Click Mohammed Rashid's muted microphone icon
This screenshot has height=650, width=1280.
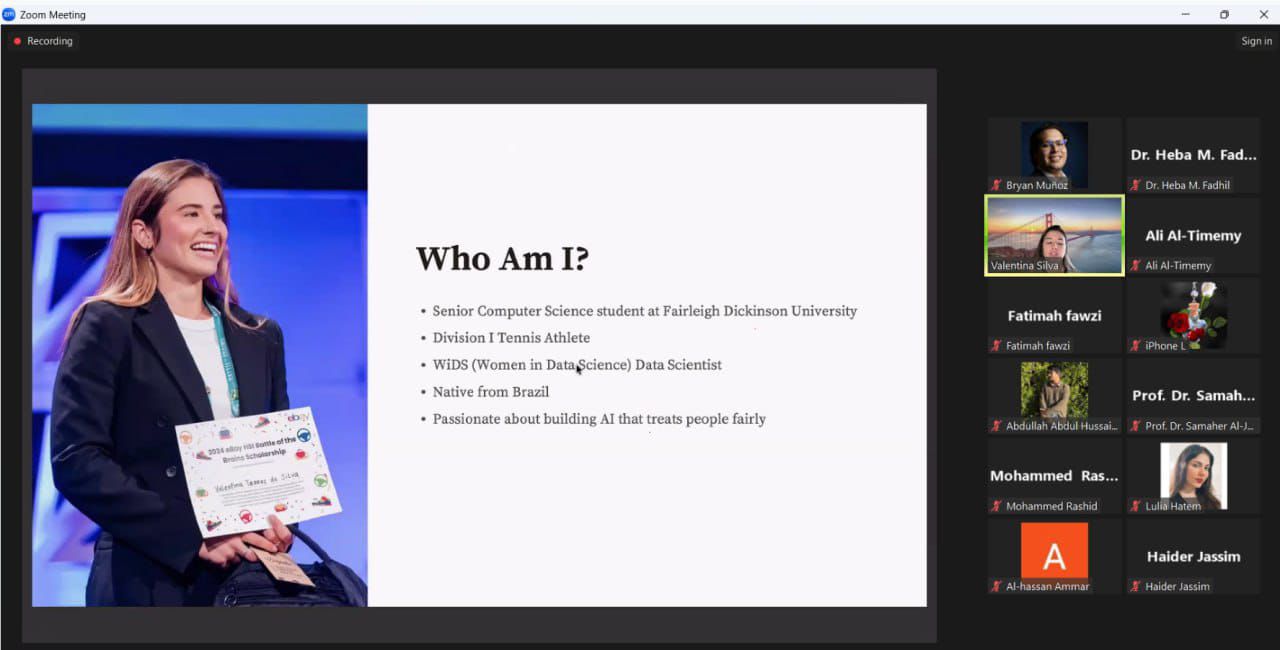tap(997, 506)
